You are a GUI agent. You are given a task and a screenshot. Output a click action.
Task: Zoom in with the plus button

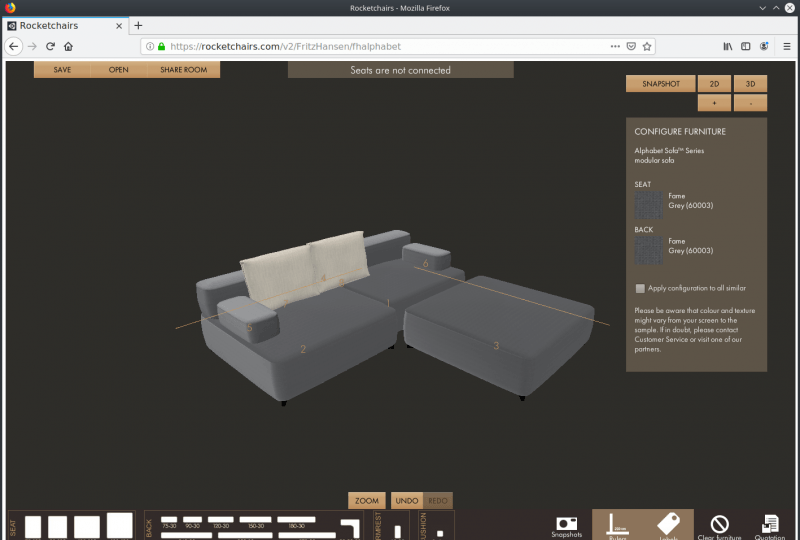point(714,103)
